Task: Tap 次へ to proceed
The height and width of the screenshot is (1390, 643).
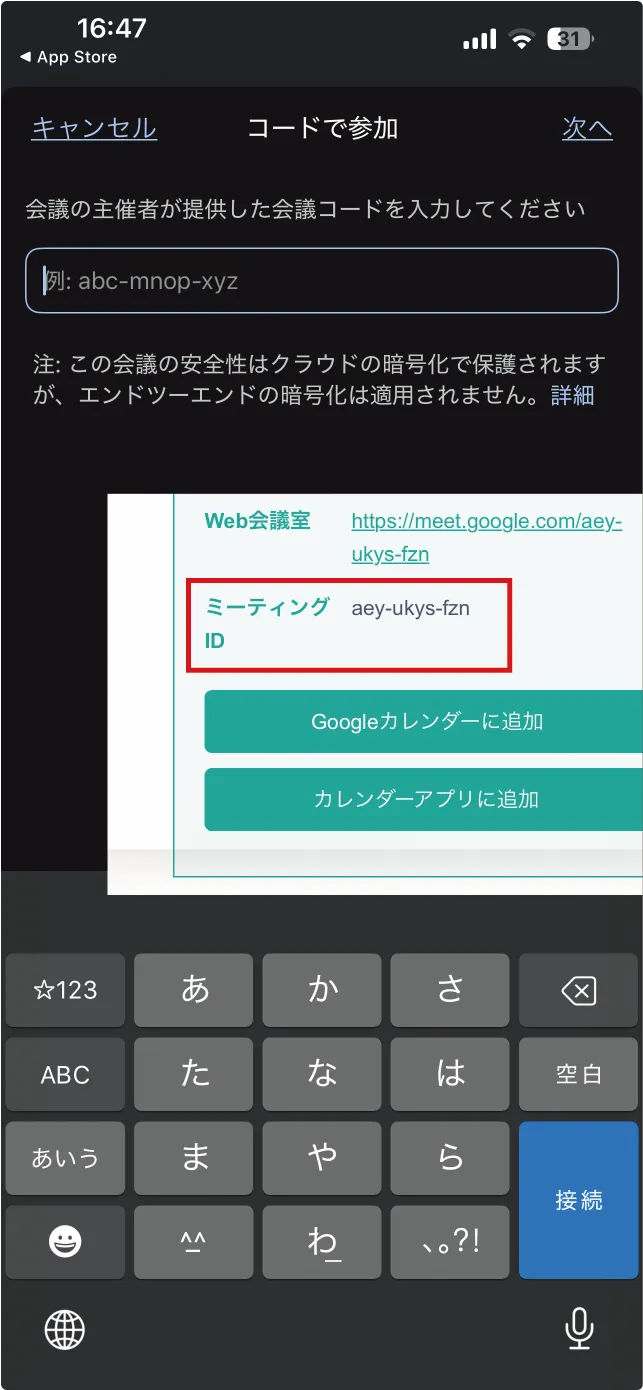Action: coord(587,128)
